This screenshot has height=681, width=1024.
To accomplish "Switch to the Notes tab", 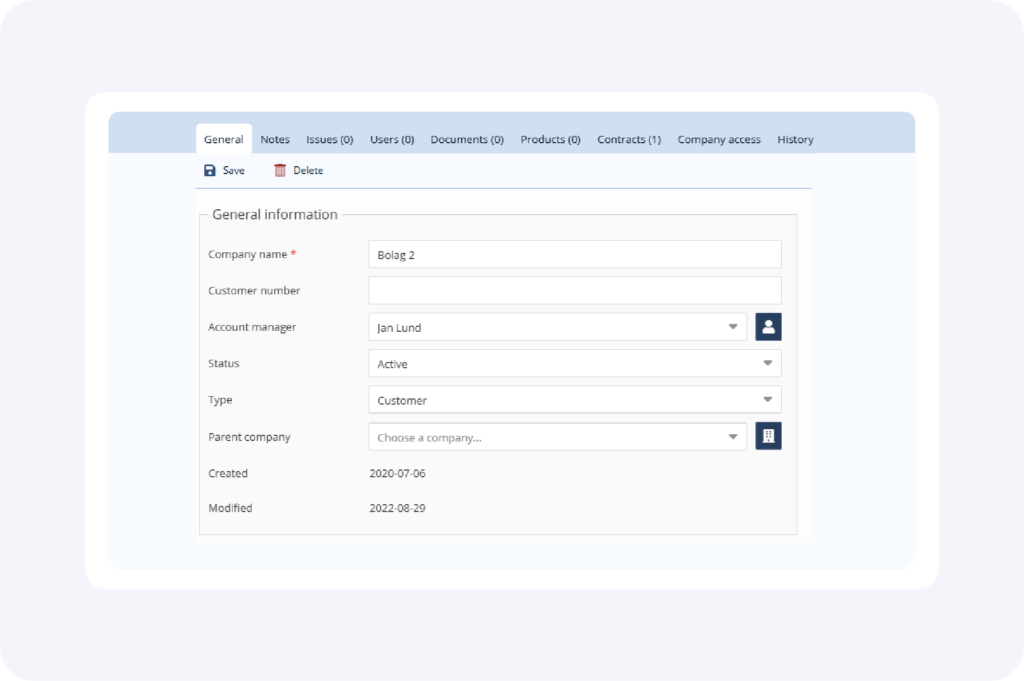I will 275,140.
